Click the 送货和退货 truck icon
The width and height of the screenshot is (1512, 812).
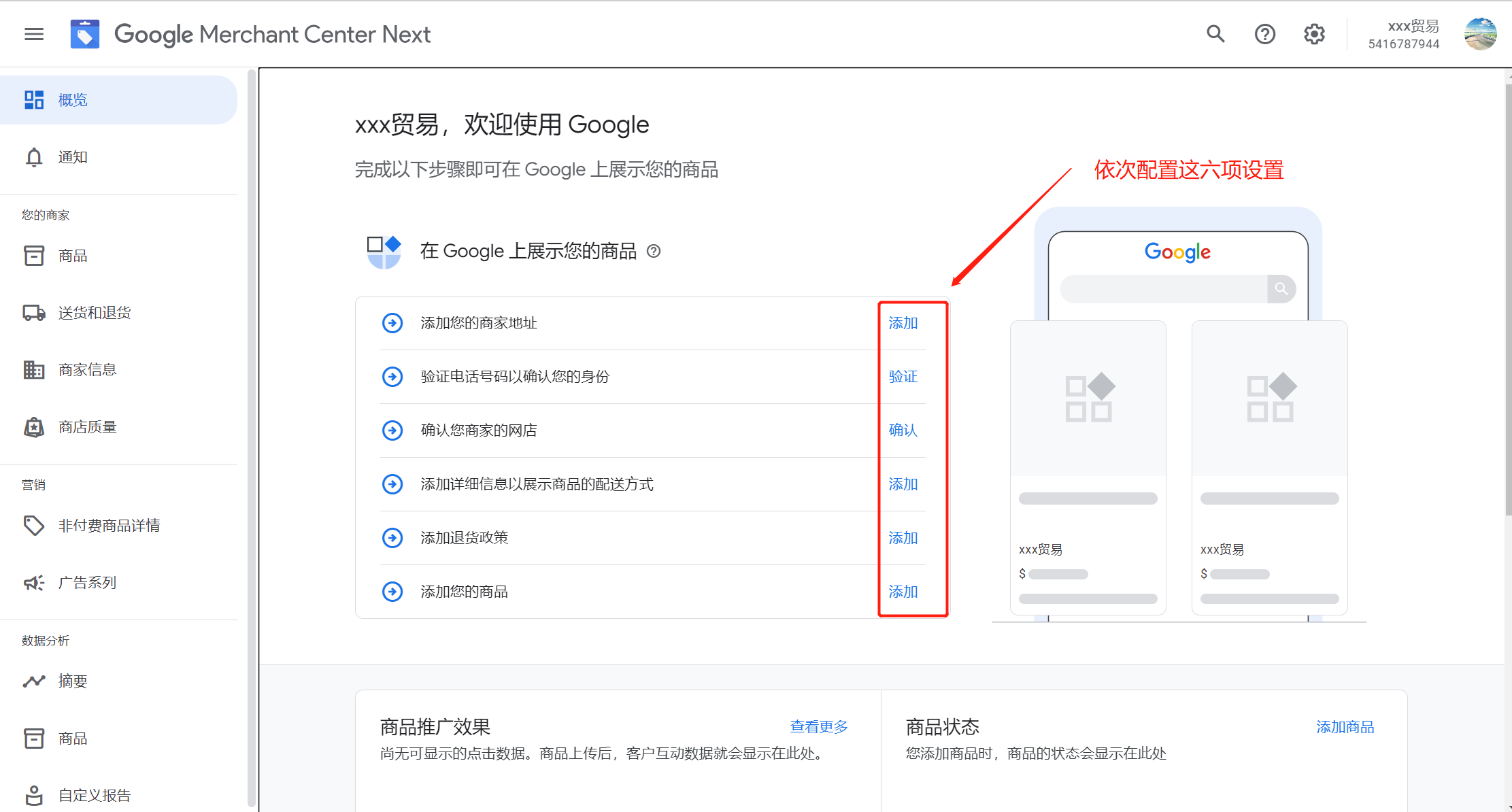click(x=34, y=313)
